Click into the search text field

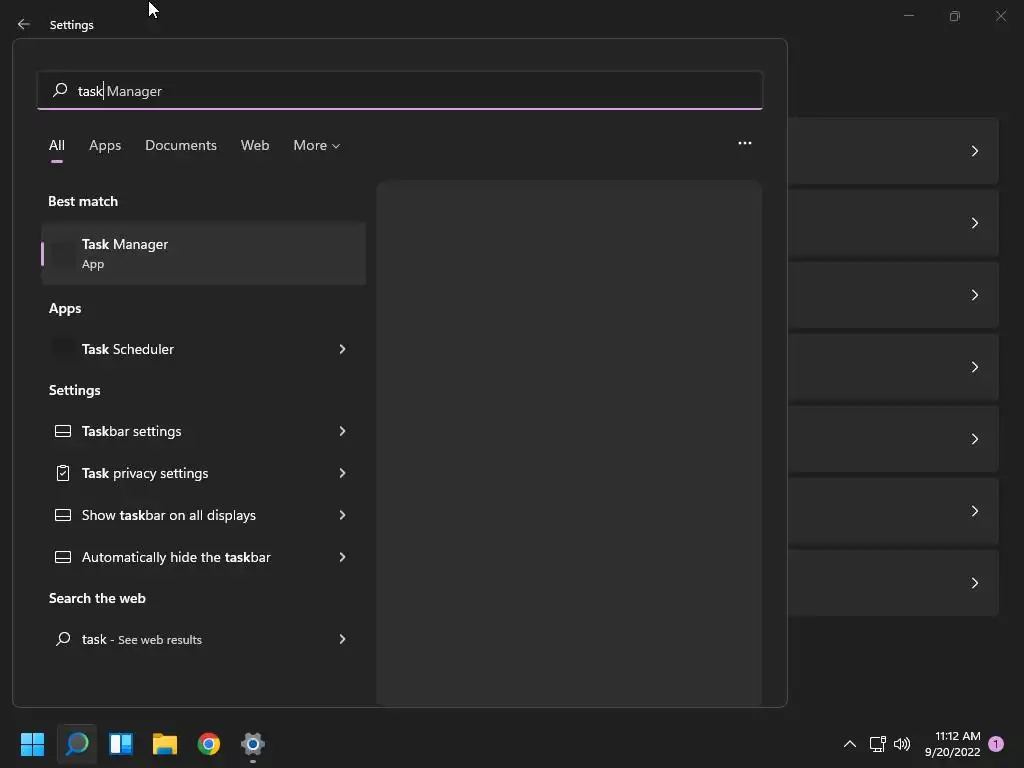[400, 91]
